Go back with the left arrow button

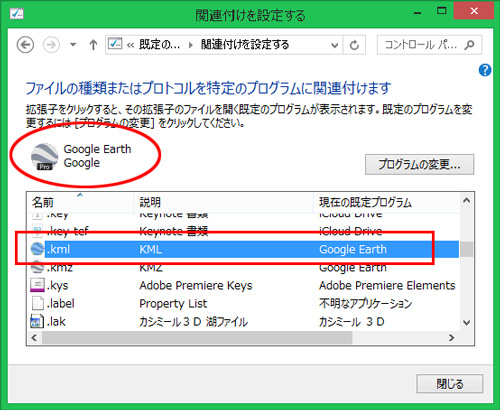(25, 45)
